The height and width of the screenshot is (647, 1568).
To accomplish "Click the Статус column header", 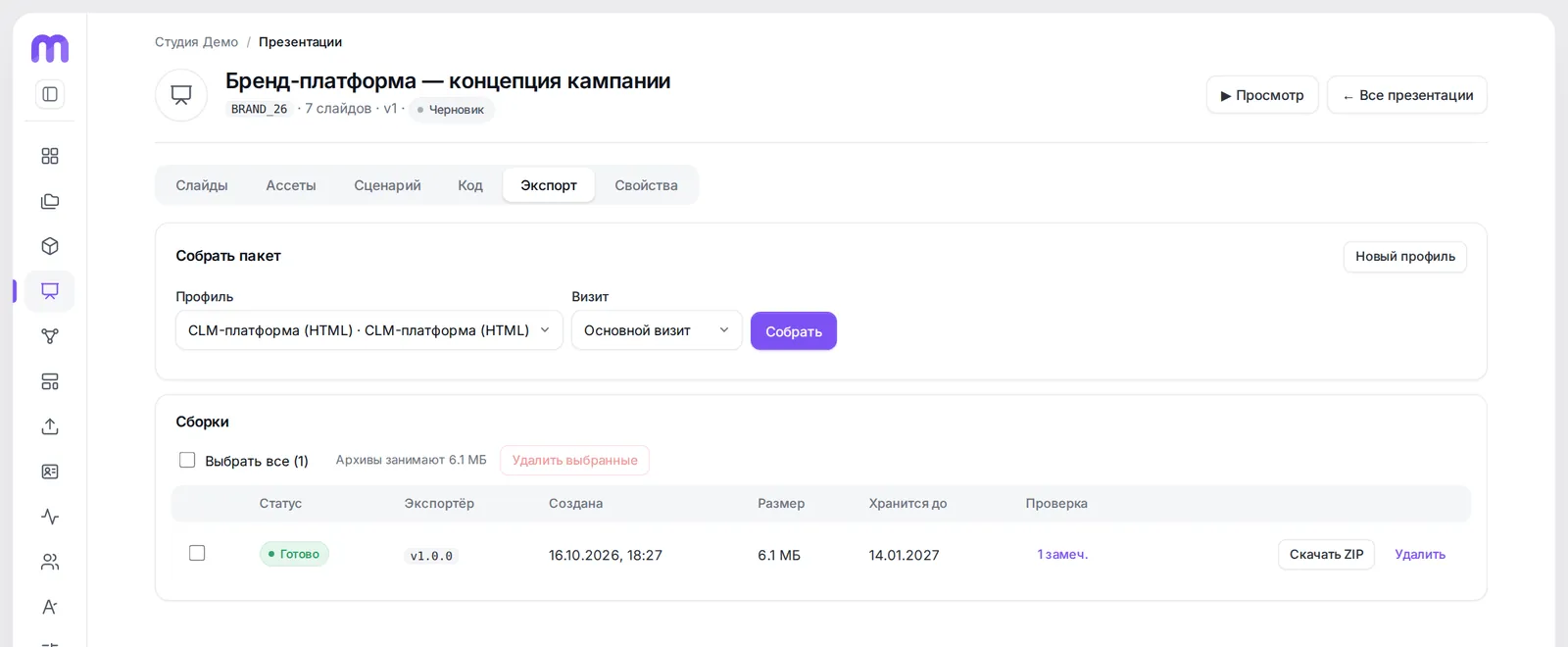I will pyautogui.click(x=280, y=504).
